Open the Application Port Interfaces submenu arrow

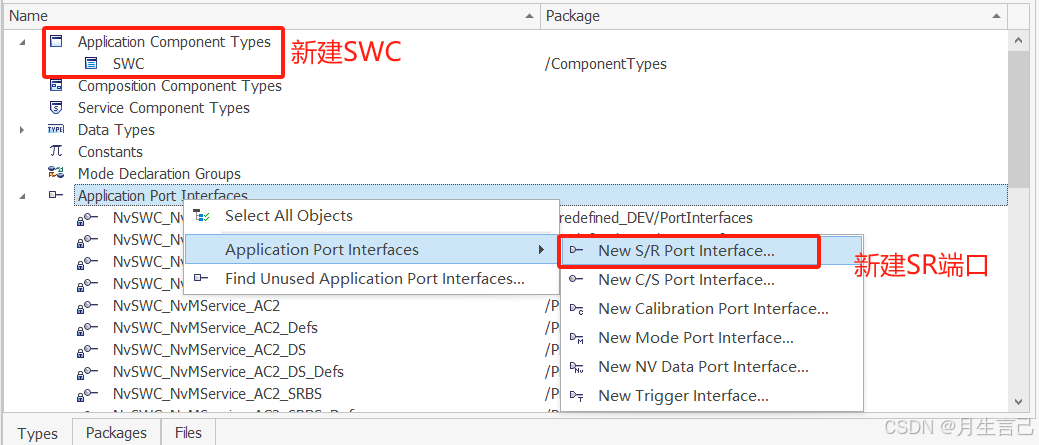(x=541, y=250)
